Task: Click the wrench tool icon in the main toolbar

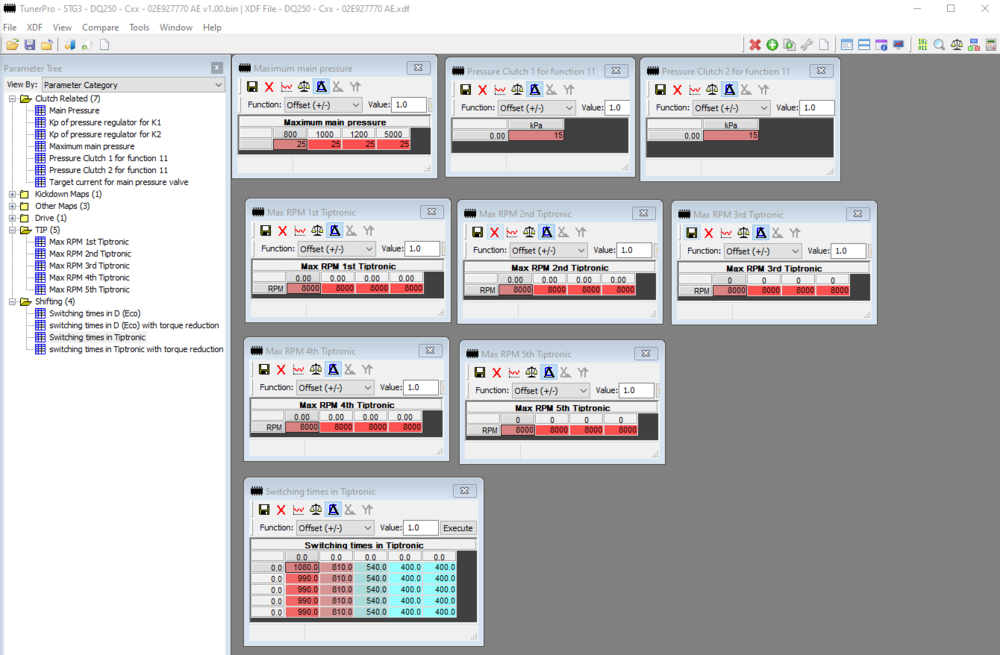Action: 807,45
